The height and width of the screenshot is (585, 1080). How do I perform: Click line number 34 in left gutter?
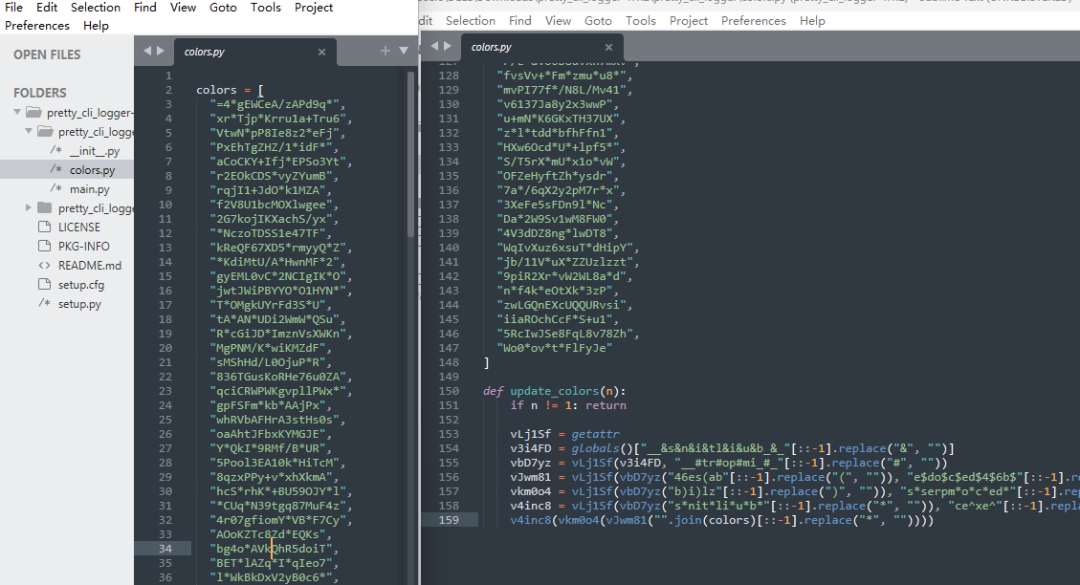click(x=165, y=548)
